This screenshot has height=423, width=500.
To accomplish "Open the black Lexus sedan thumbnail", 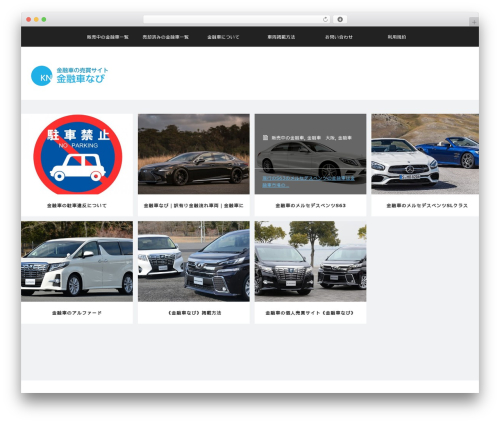I will click(x=194, y=154).
